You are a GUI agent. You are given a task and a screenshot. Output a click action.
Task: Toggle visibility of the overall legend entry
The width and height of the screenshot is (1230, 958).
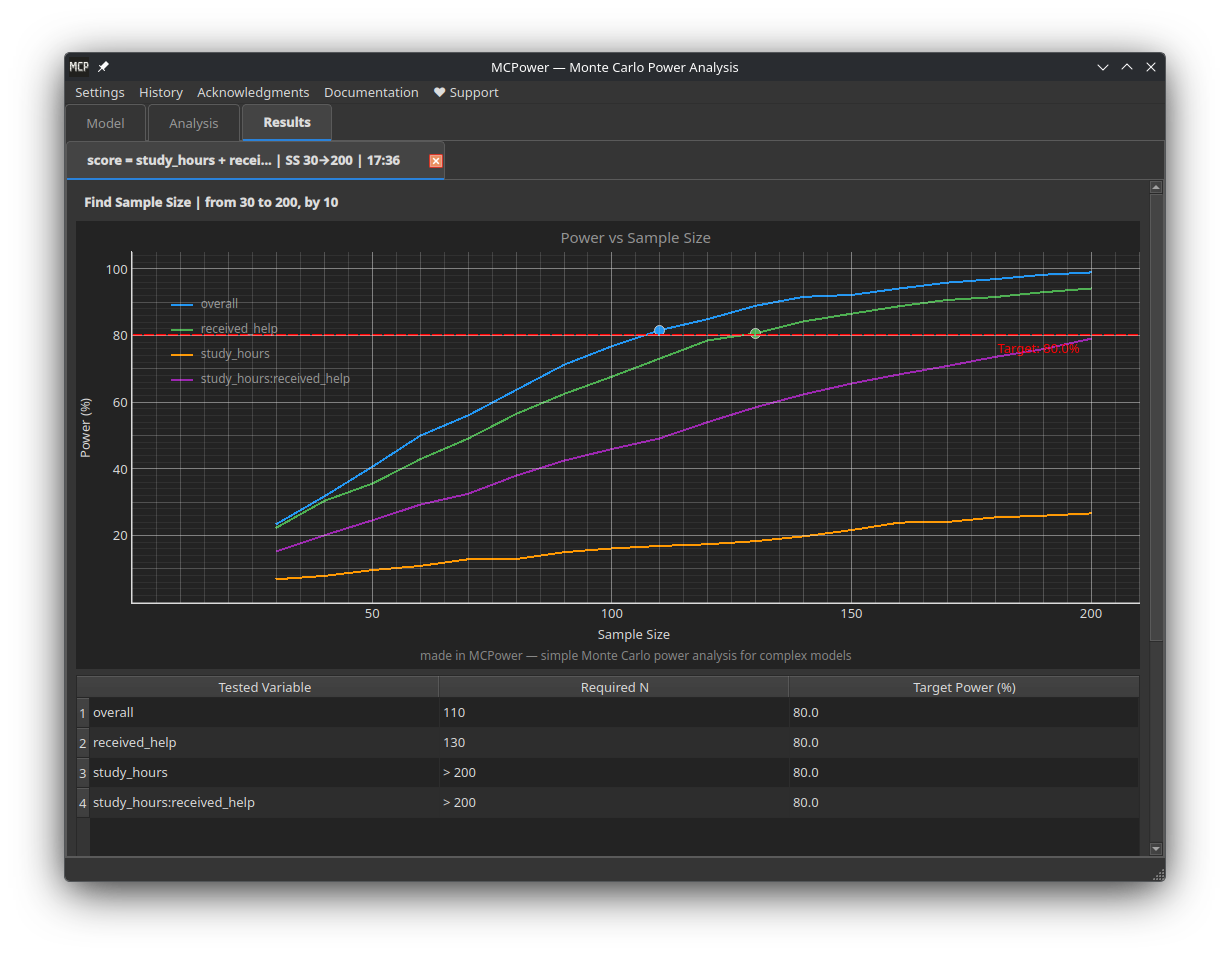tap(220, 303)
